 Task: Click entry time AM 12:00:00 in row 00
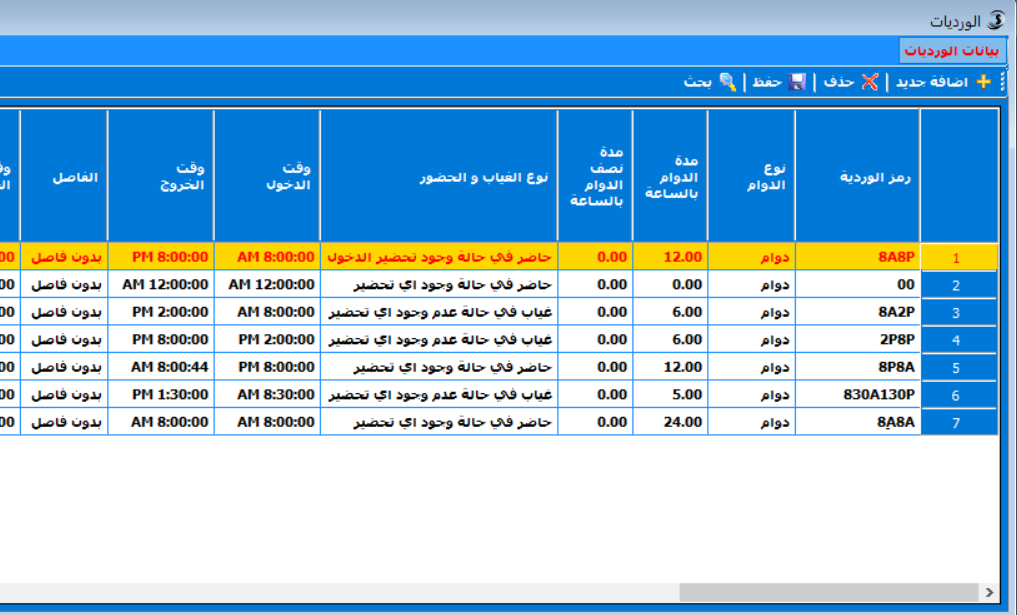click(x=267, y=284)
